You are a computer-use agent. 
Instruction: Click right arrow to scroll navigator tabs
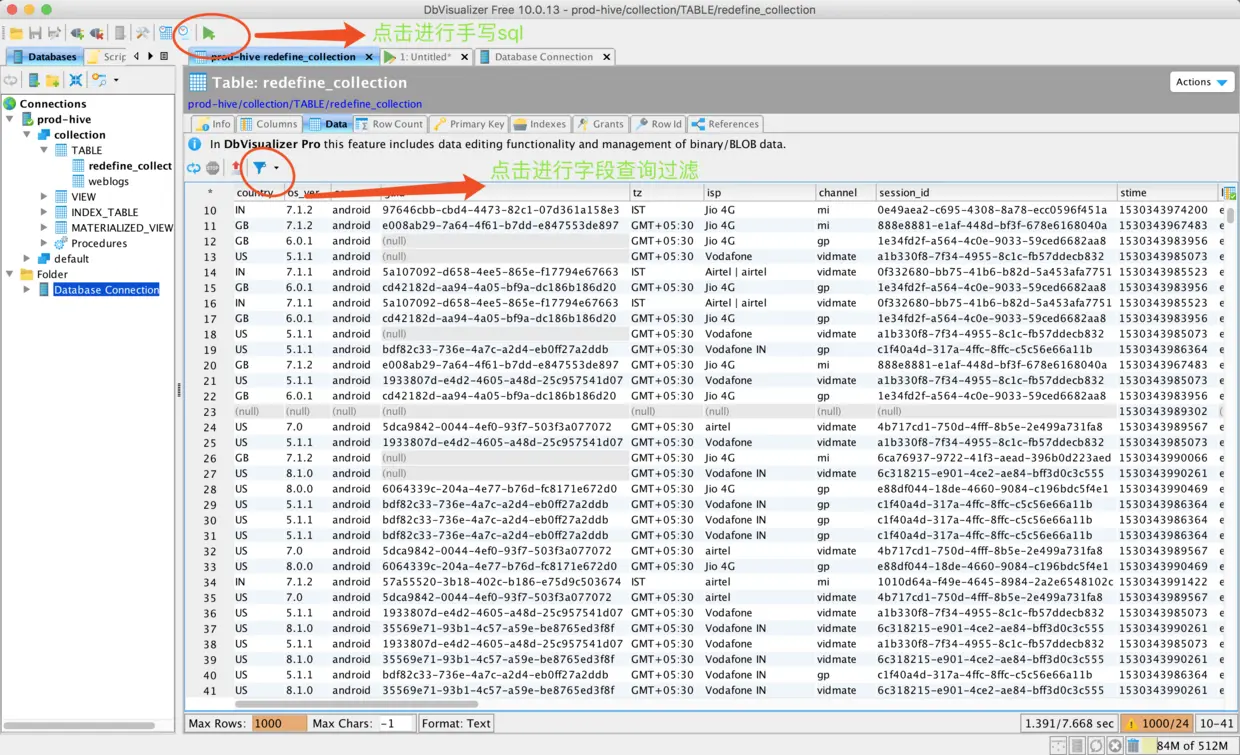[x=150, y=56]
